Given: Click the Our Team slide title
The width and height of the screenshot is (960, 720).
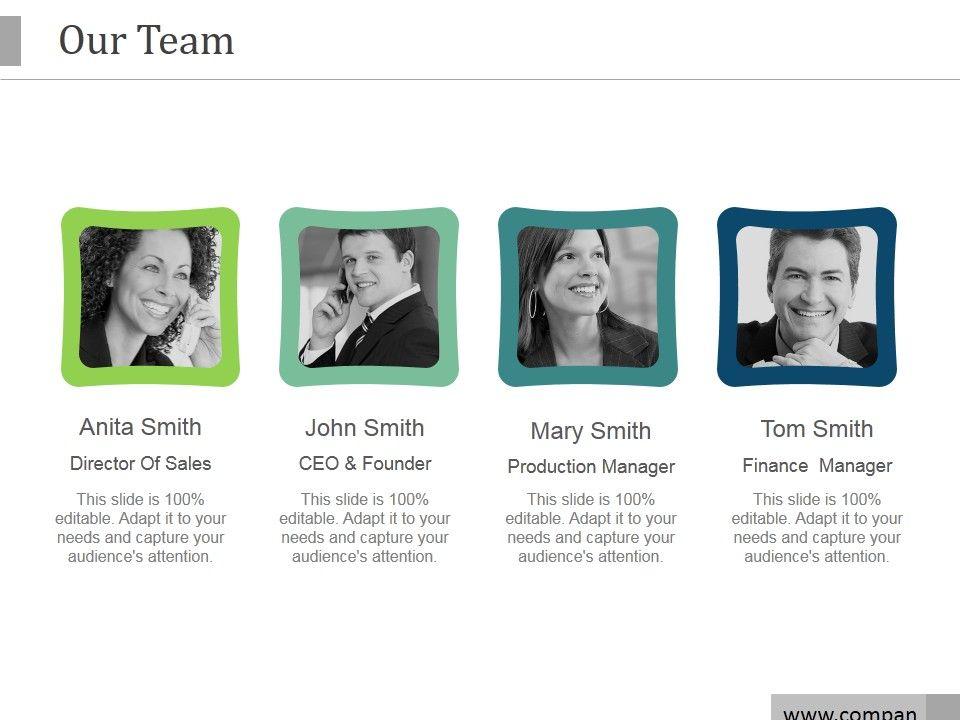Looking at the screenshot, I should click(x=146, y=40).
